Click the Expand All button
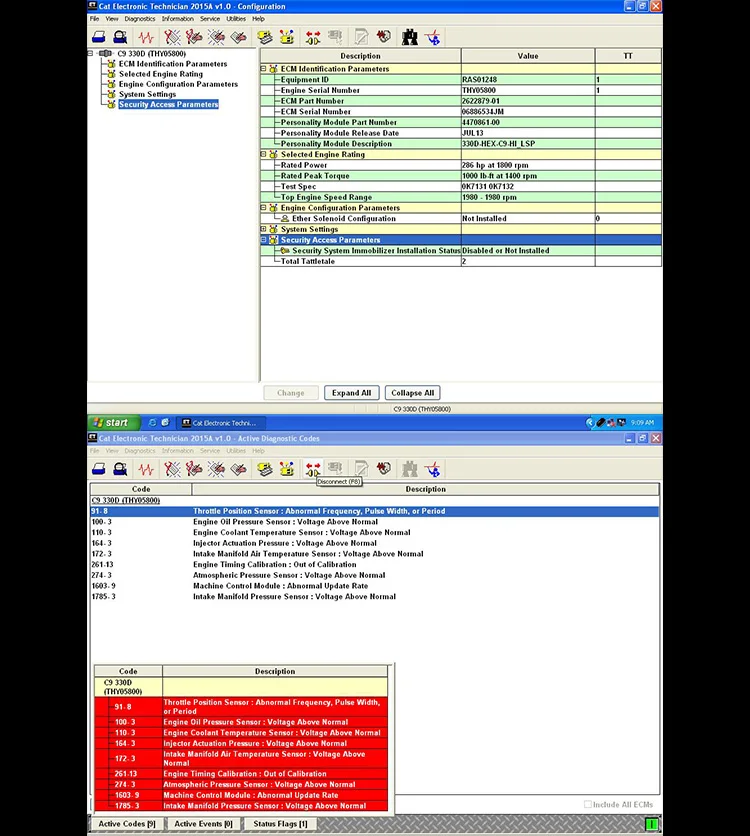 [x=351, y=393]
